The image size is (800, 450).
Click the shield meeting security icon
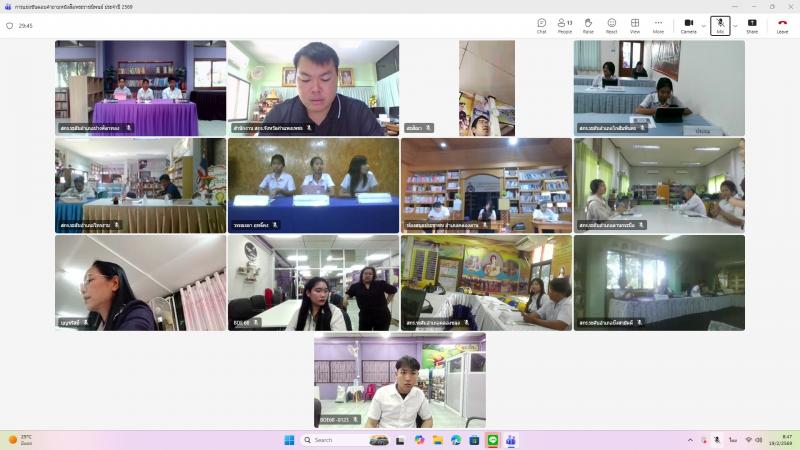(10, 26)
